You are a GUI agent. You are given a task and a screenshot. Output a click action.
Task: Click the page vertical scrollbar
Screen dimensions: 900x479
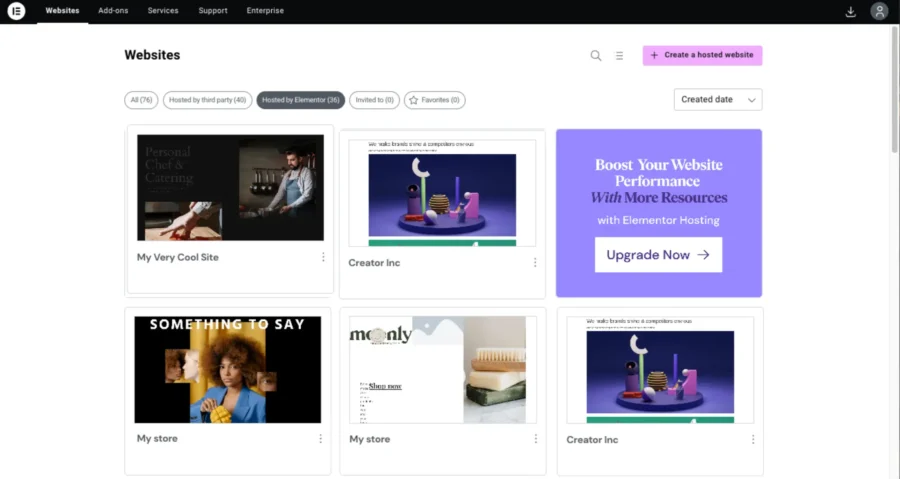coord(894,89)
